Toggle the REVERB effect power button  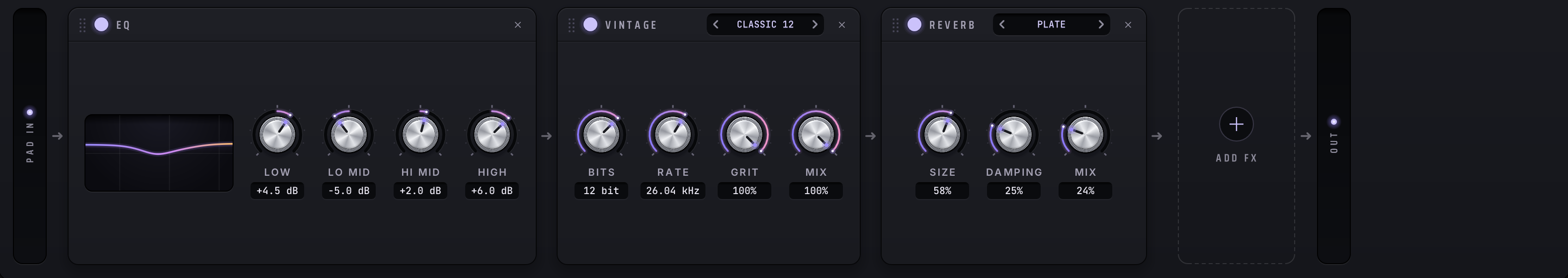tap(914, 24)
